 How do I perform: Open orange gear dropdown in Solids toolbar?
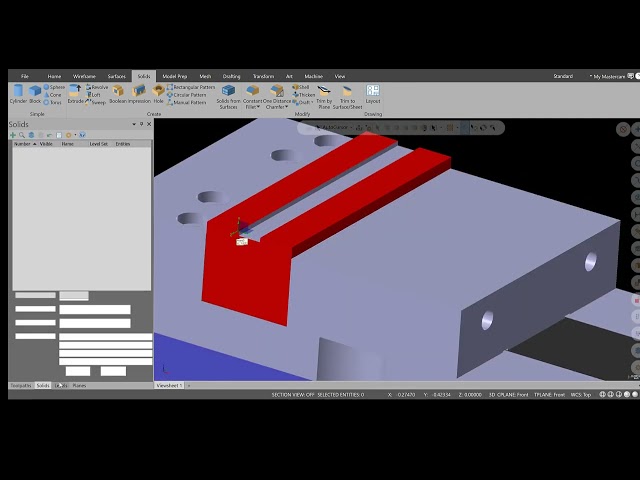[75, 135]
